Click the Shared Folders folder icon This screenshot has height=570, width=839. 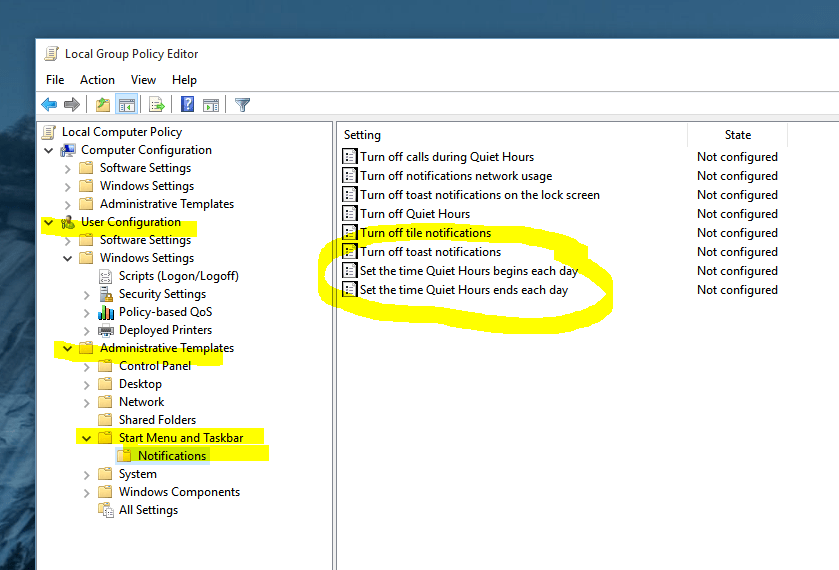[x=105, y=420]
